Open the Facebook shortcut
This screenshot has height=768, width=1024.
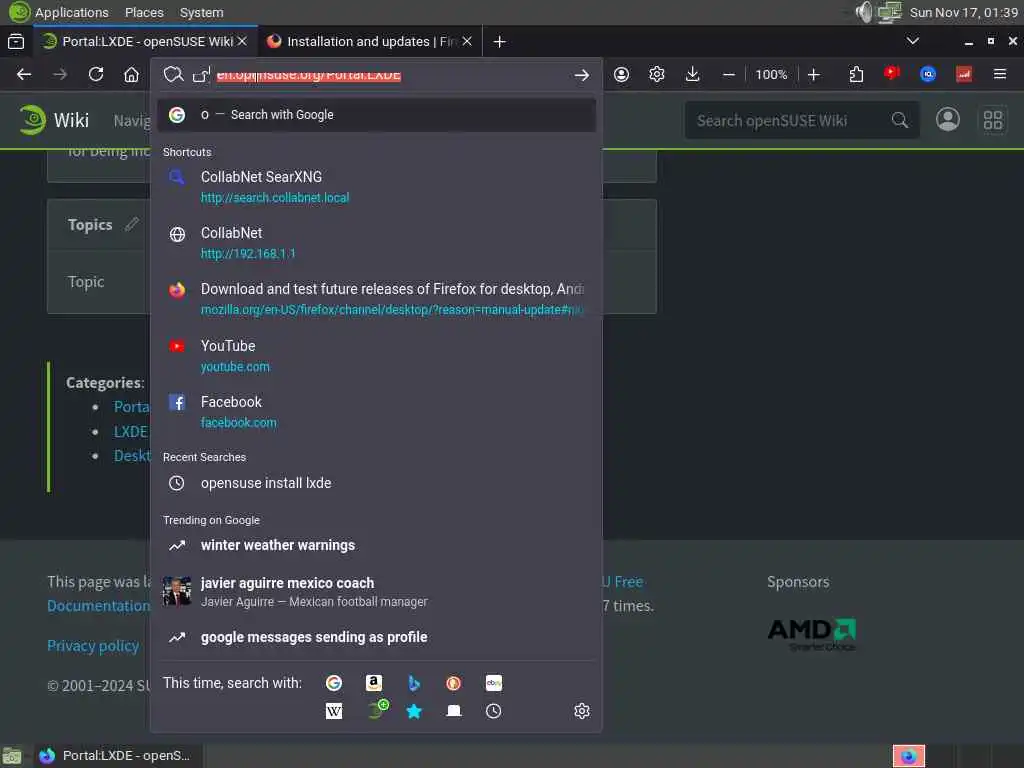pyautogui.click(x=376, y=412)
